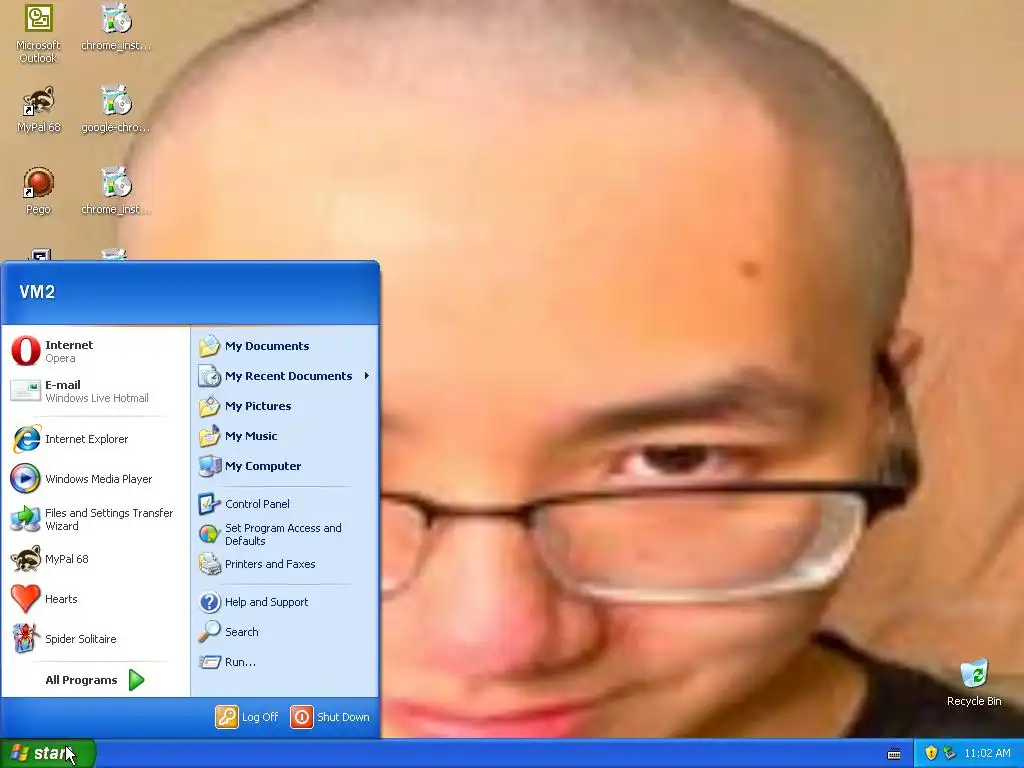Start Spider Solitaire game
The width and height of the screenshot is (1024, 768).
click(x=95, y=639)
